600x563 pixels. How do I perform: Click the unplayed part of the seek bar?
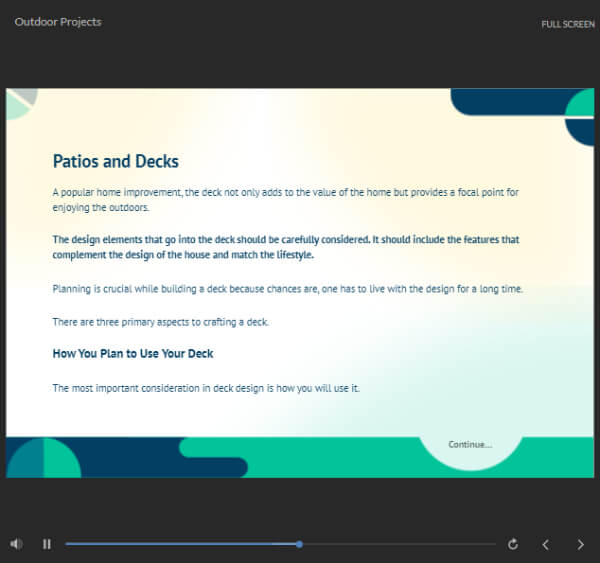tap(400, 544)
